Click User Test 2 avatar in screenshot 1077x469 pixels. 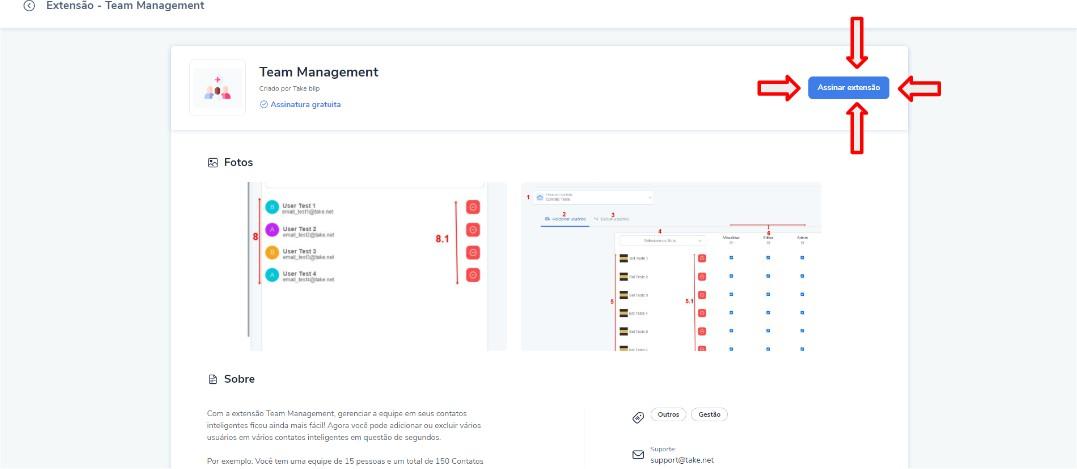(271, 230)
